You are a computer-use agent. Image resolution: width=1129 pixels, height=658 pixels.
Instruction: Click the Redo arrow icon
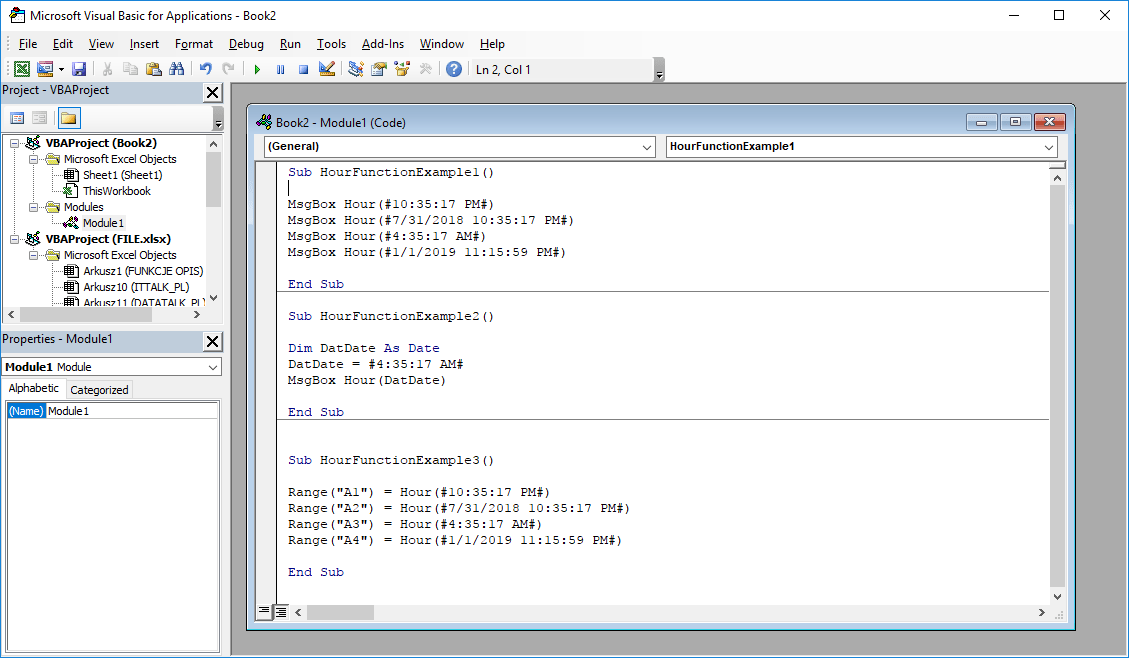pos(228,69)
